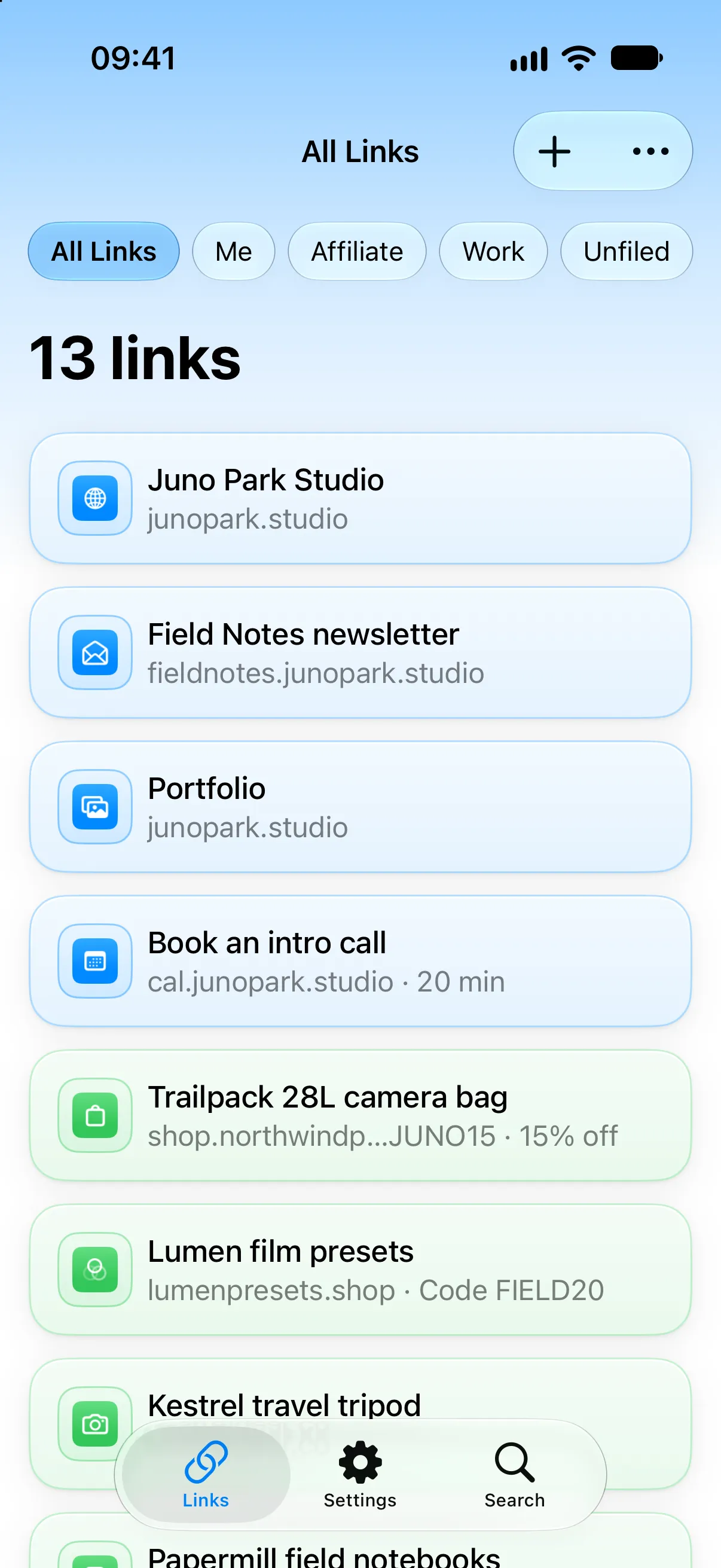Show Unfiled links
This screenshot has height=1568, width=721.
(x=627, y=251)
